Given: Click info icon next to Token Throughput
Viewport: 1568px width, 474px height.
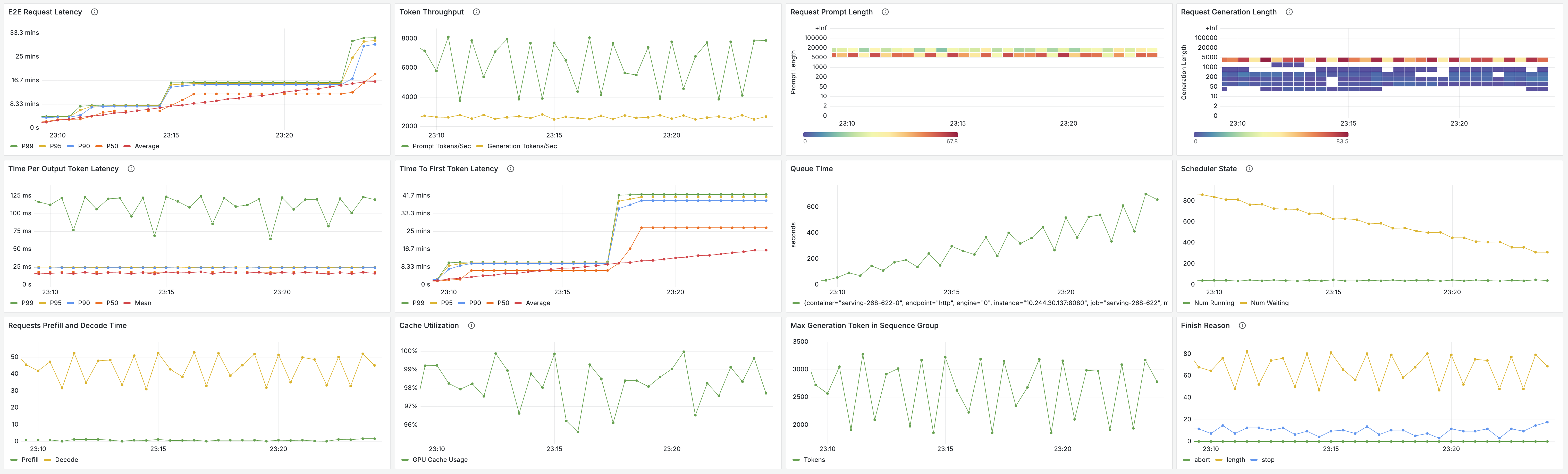Looking at the screenshot, I should coord(476,12).
